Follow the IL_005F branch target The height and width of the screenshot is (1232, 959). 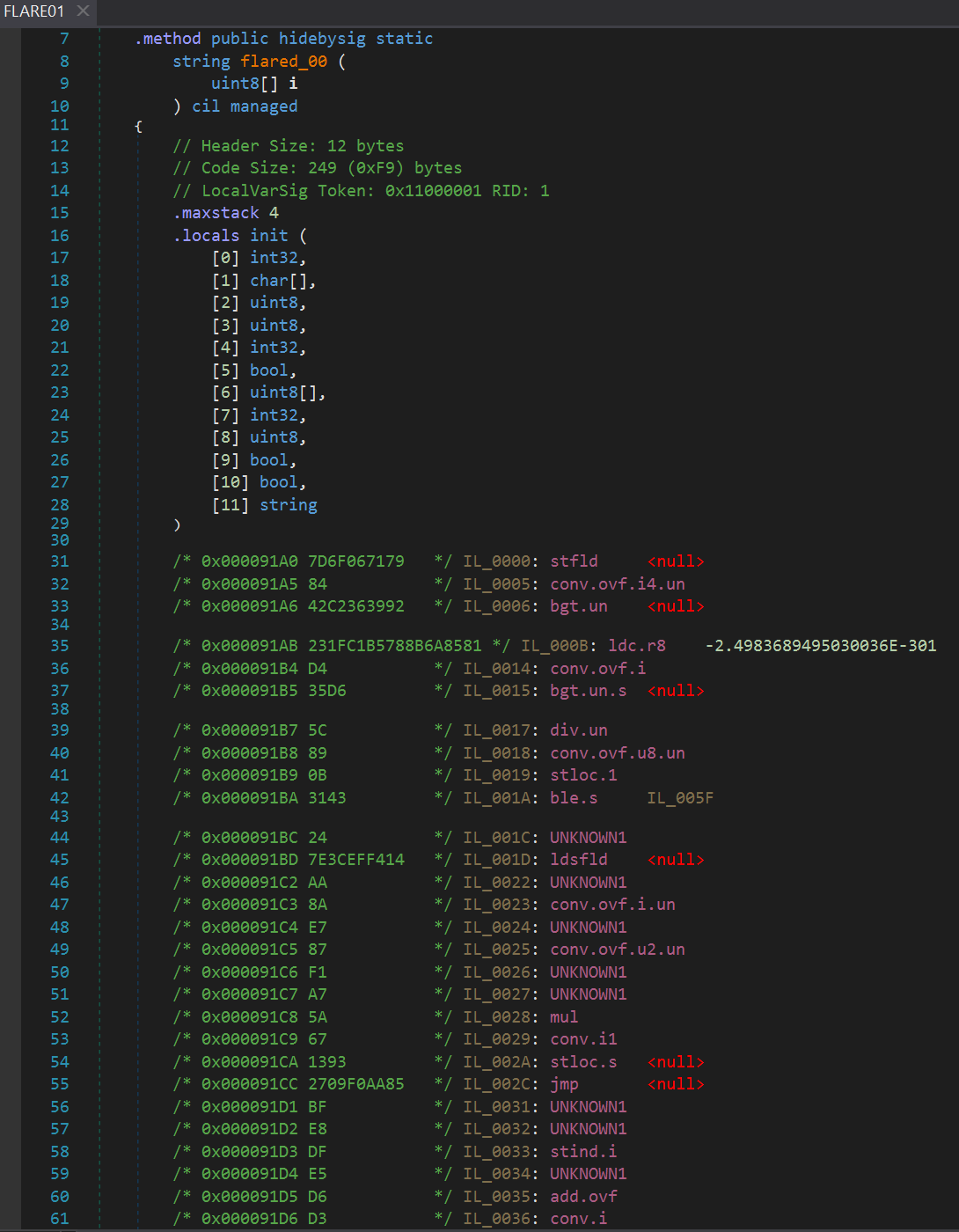(680, 798)
